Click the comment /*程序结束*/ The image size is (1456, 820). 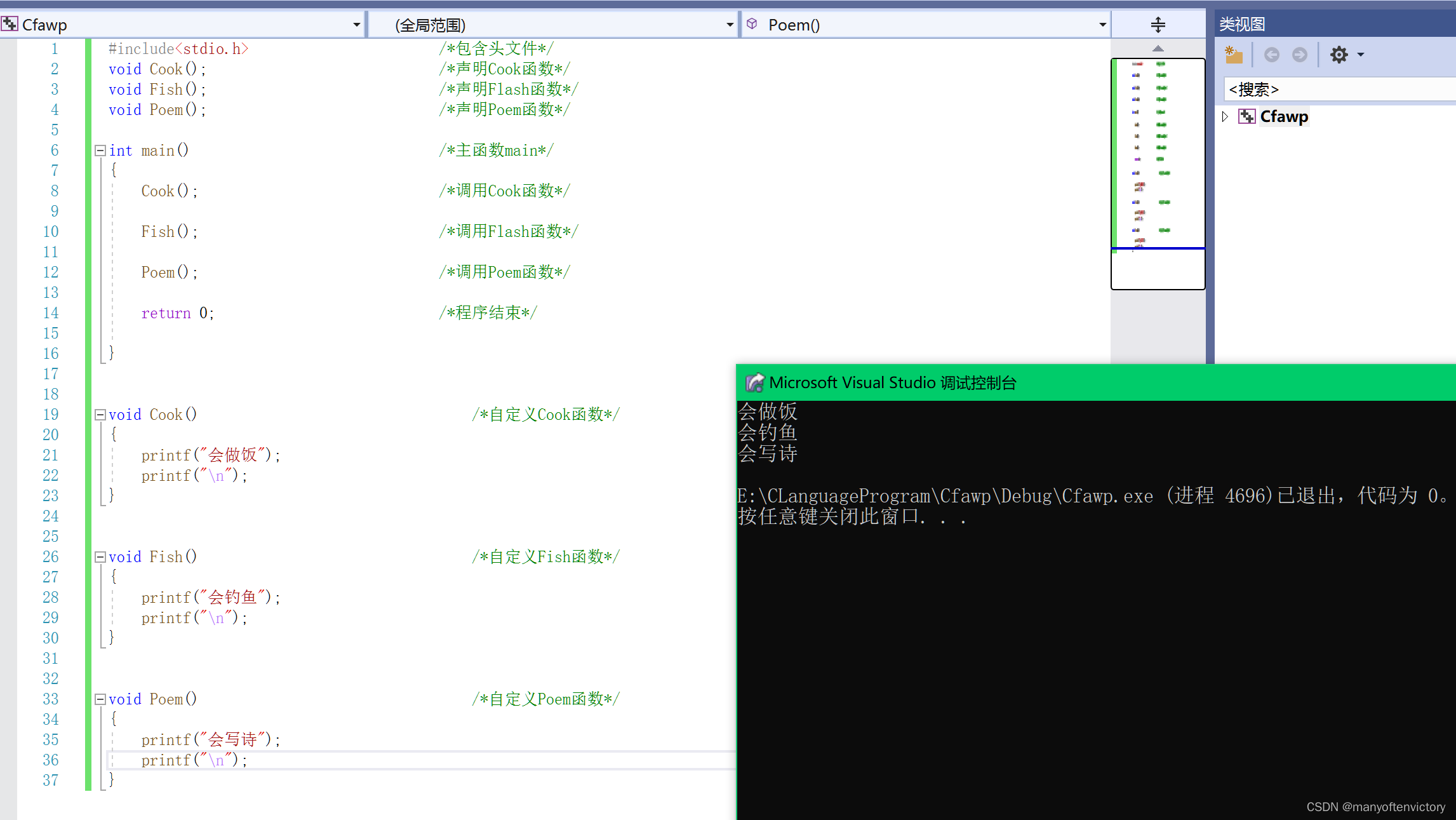click(x=488, y=313)
